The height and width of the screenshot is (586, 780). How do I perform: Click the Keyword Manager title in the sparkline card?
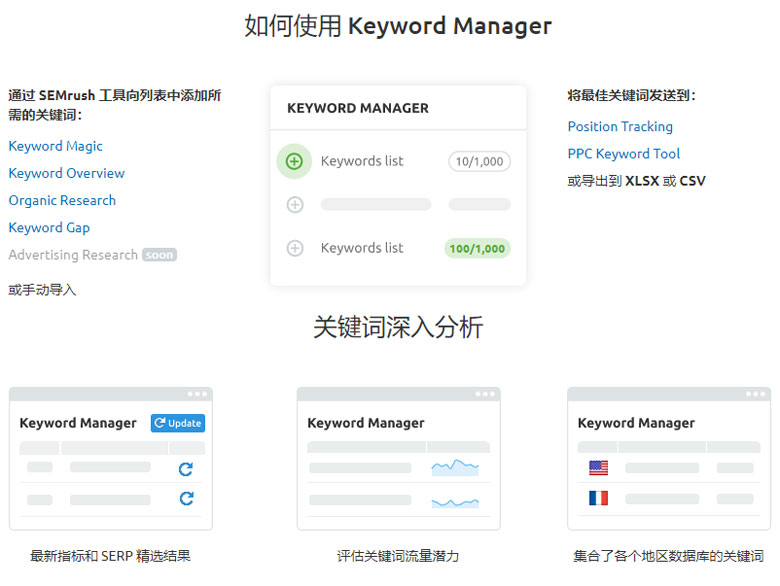(366, 423)
